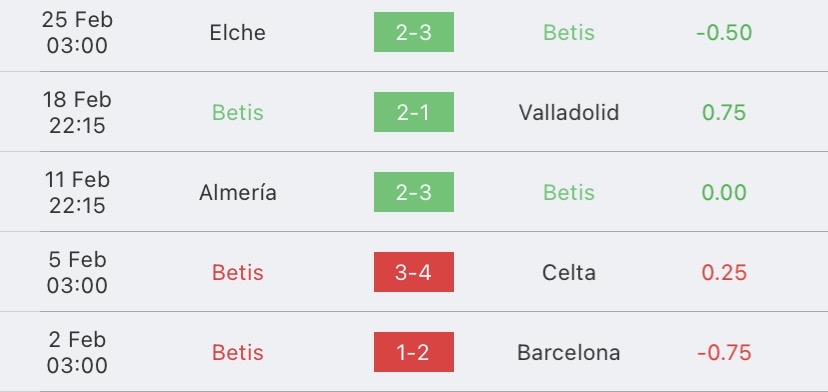This screenshot has width=828, height=392.
Task: Select the 2 Feb 03:00 match date
Action: (x=77, y=352)
